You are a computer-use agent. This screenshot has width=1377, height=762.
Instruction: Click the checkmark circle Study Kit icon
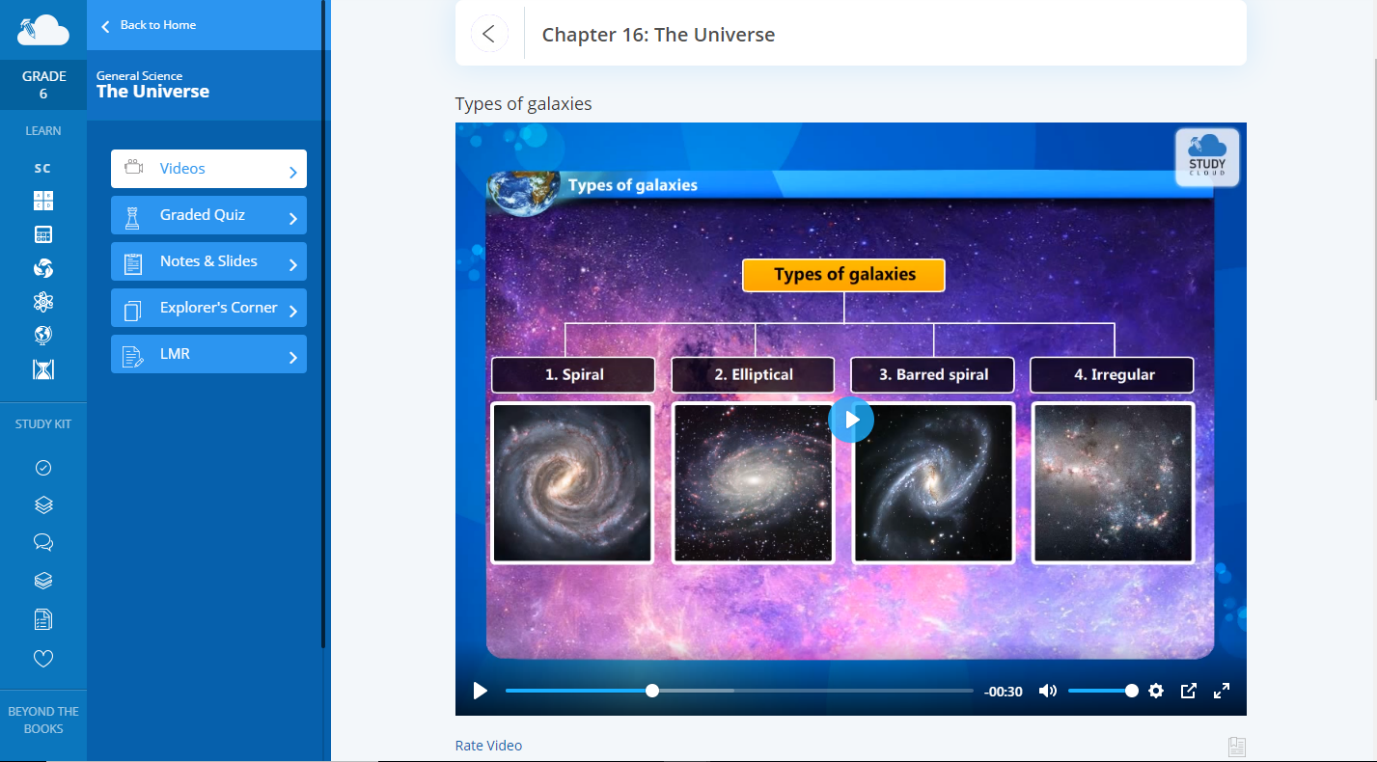43,468
